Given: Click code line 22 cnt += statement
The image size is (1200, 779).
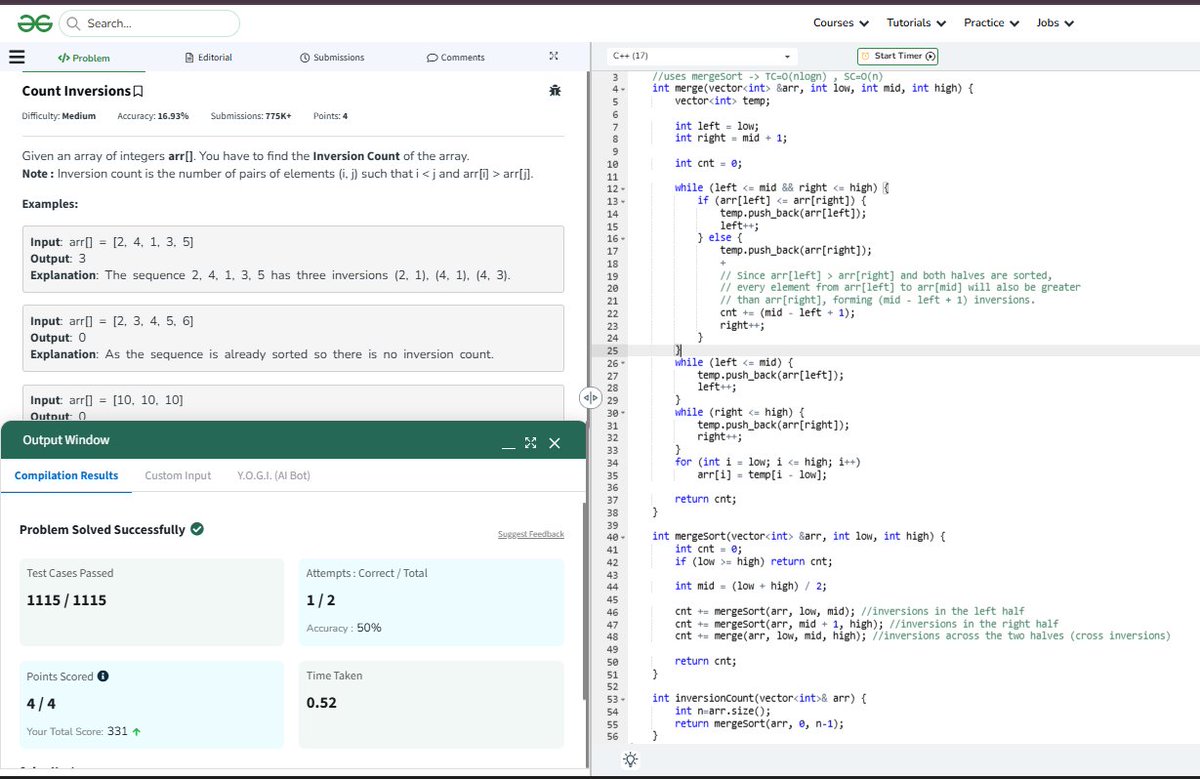Looking at the screenshot, I should point(787,313).
